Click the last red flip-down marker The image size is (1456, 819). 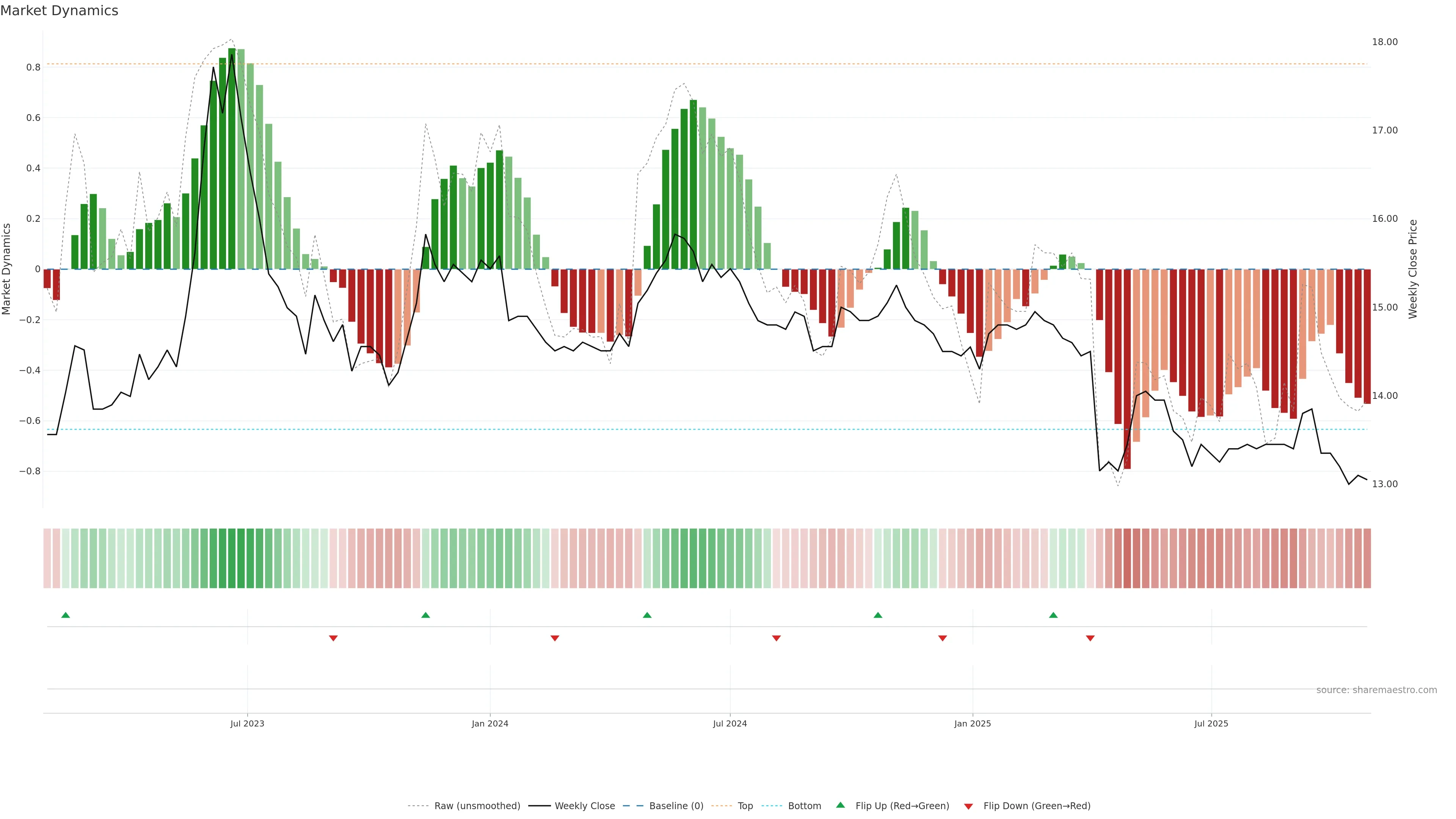pyautogui.click(x=1090, y=638)
